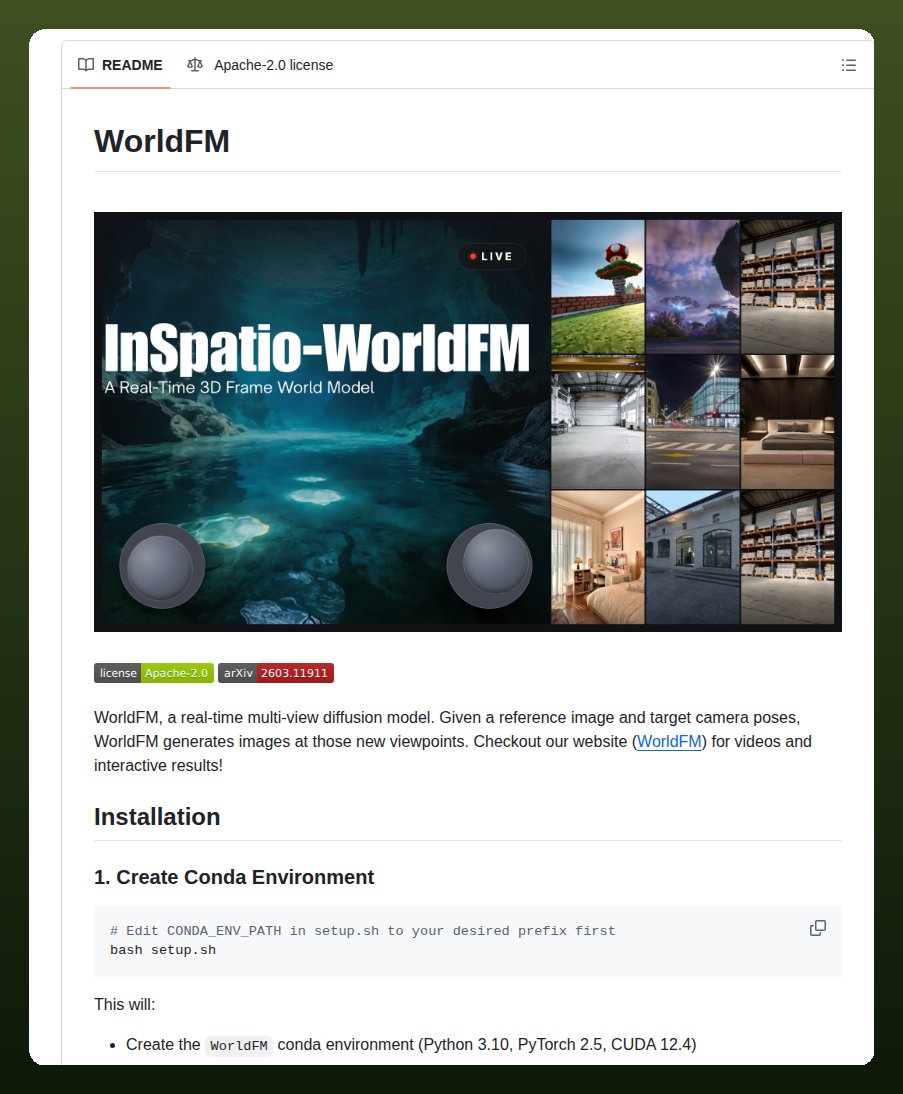Click the scales license icon

click(x=195, y=65)
